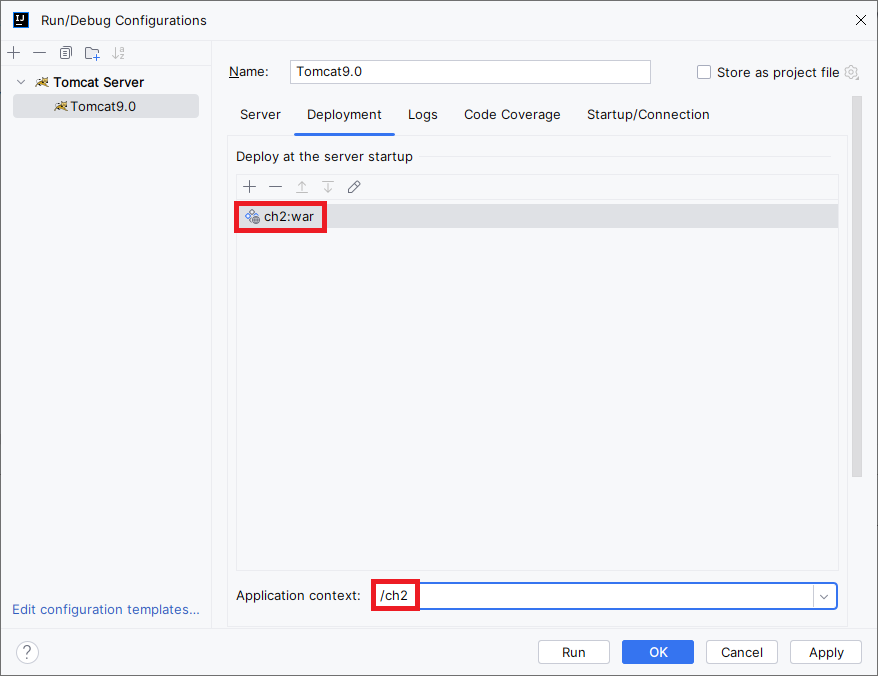Remove the selected run configuration

pos(39,53)
